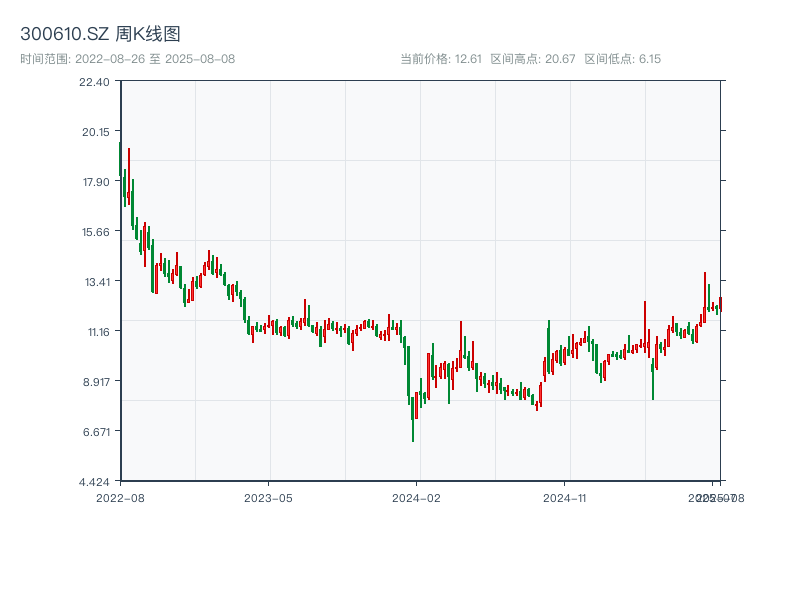Screen dimensions: 800x600
Task: Select the range high 20.67 label
Action: 533,59
